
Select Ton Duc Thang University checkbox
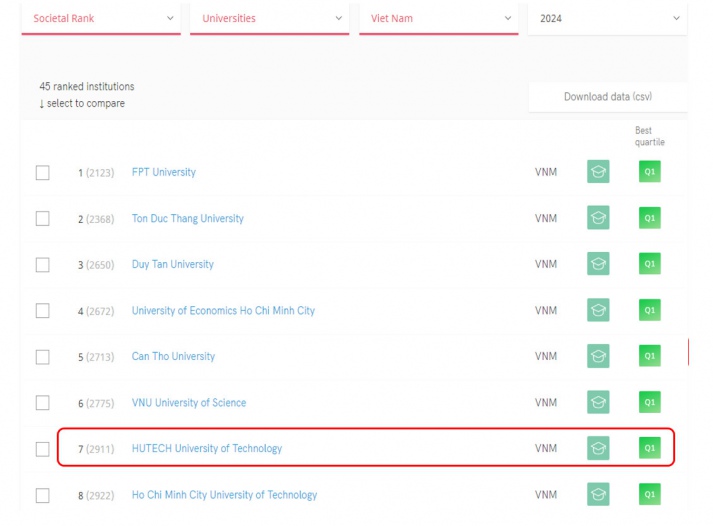click(x=43, y=219)
